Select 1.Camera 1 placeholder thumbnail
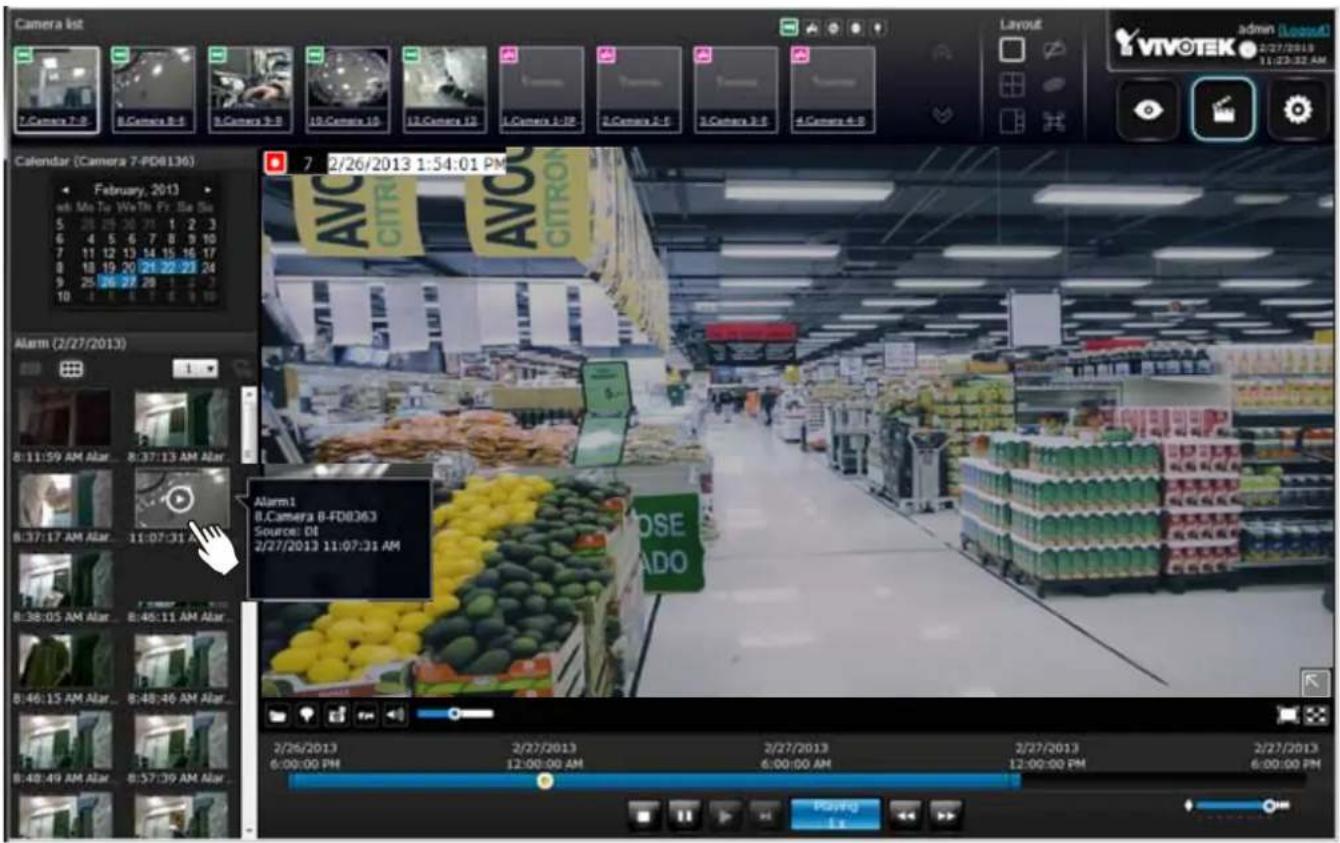 [542, 90]
